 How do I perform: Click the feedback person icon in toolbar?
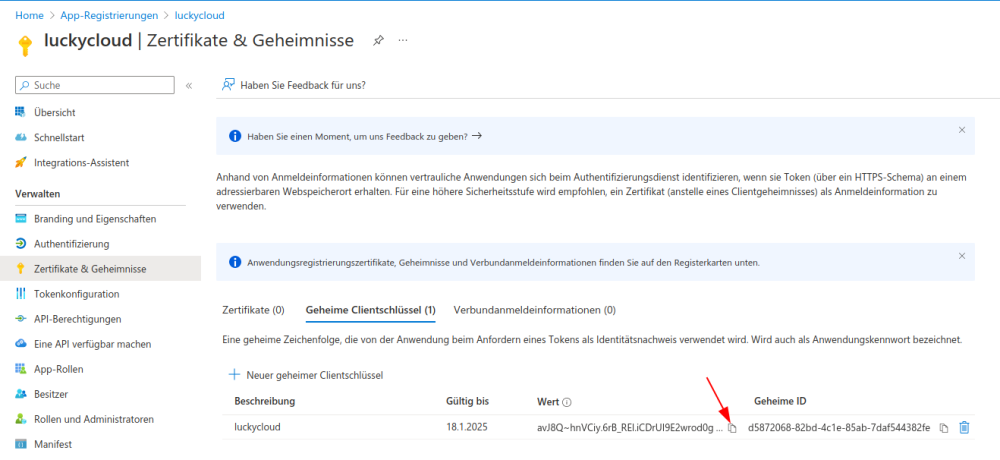point(228,85)
